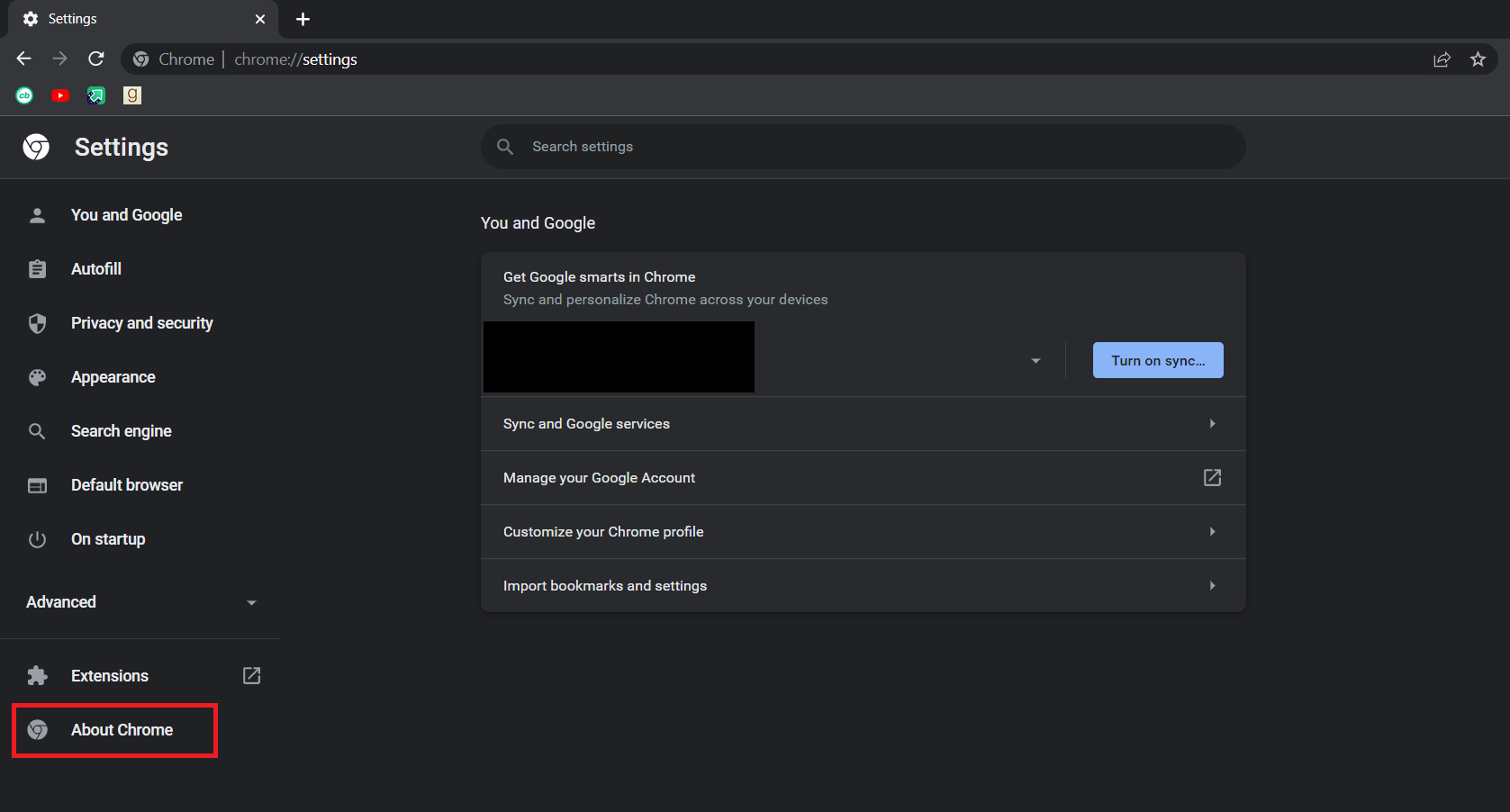Expand the Advanced dropdown arrow

tap(251, 603)
